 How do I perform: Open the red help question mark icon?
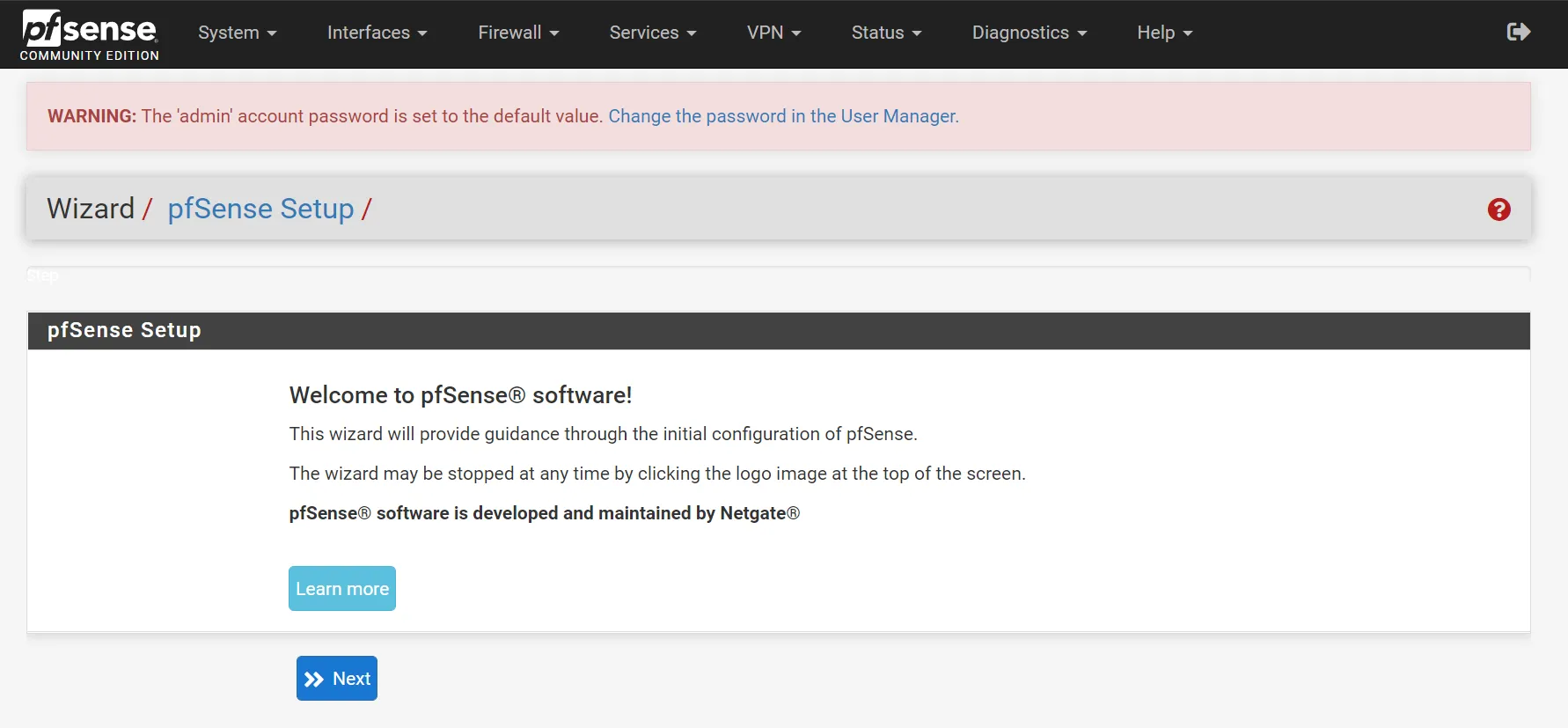(x=1499, y=210)
